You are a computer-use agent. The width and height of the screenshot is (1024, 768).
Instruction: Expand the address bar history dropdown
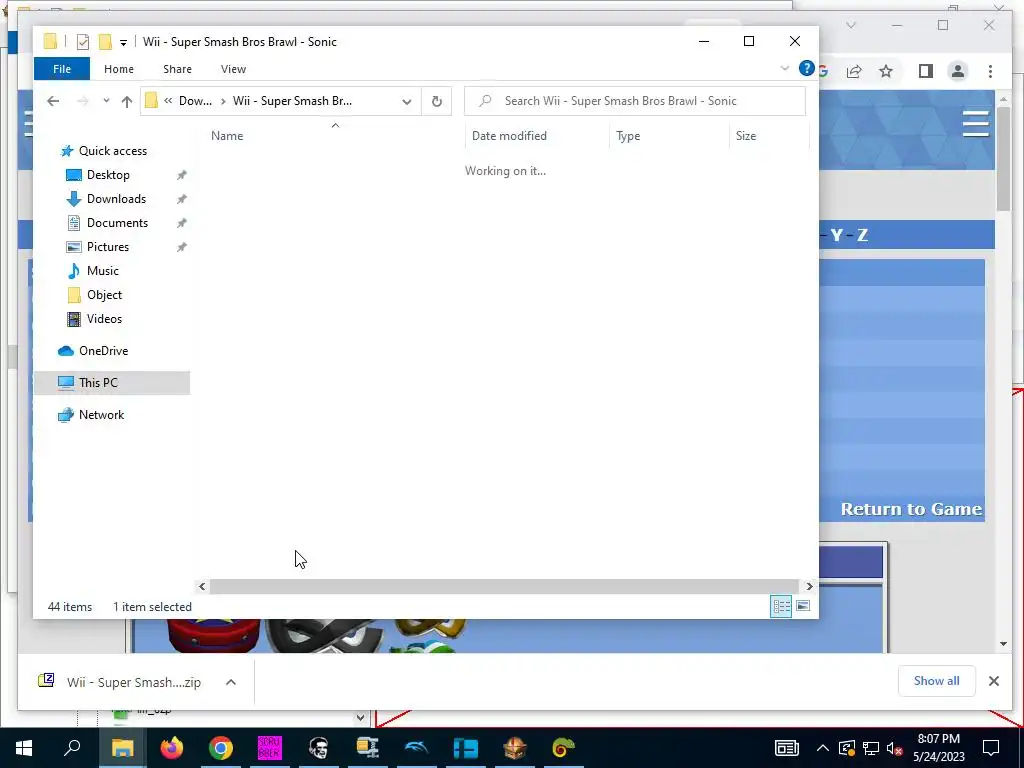(407, 101)
